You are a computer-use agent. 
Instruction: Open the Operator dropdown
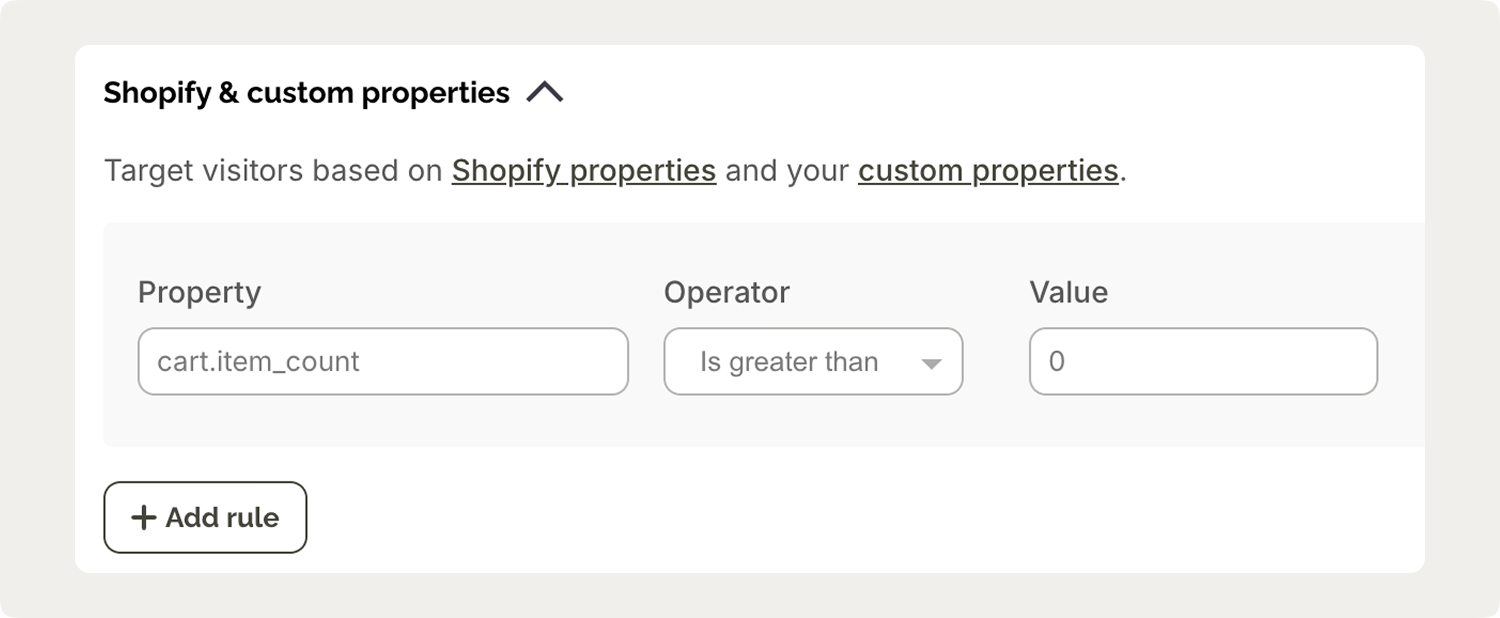(x=812, y=362)
